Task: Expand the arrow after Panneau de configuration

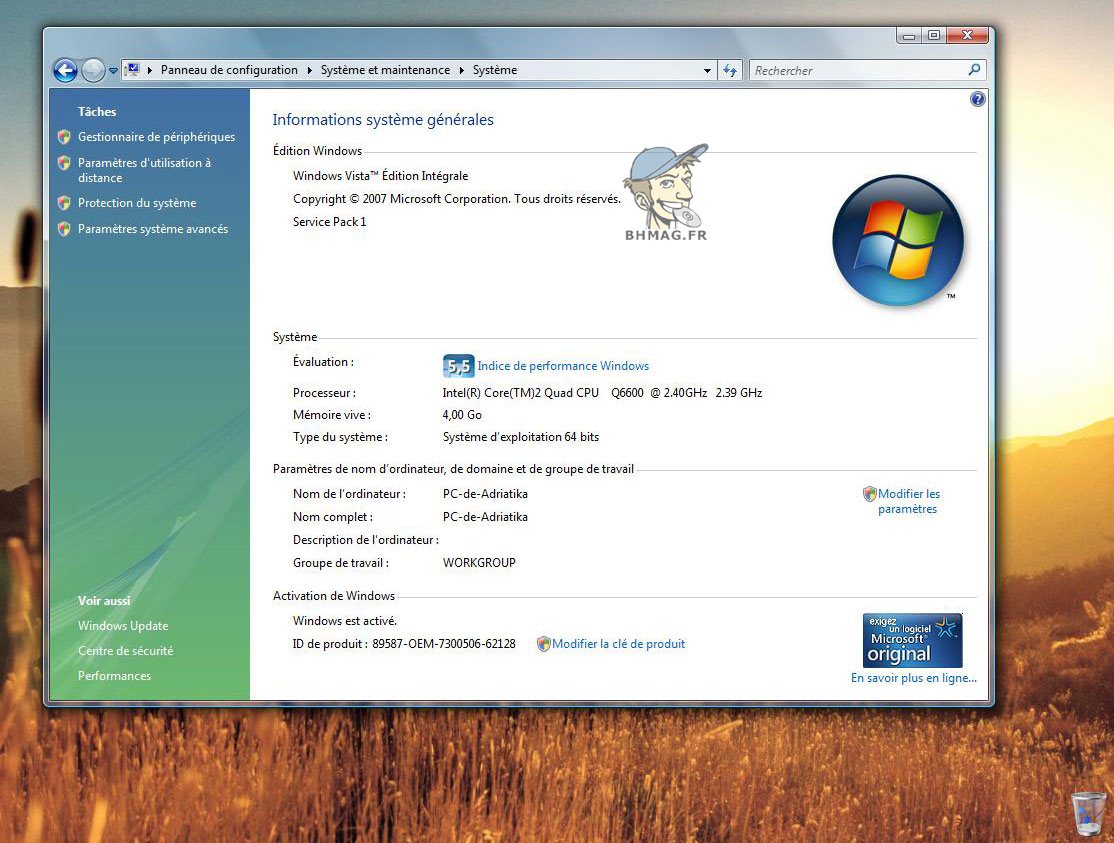Action: click(x=310, y=70)
